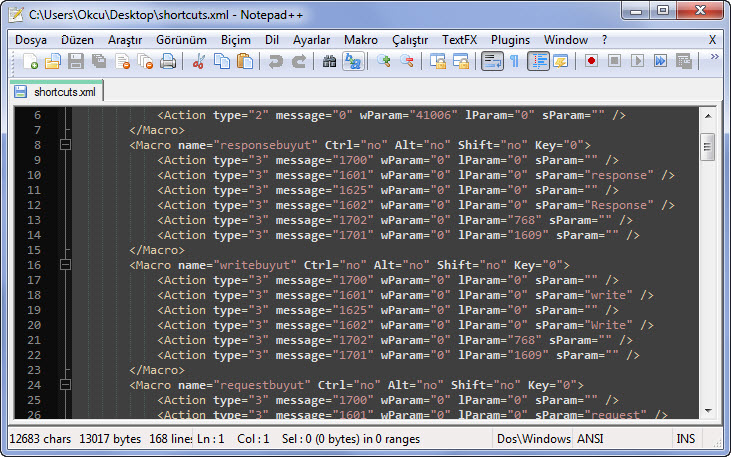
Task: Click Run macro multiple times icon
Action: 660,61
